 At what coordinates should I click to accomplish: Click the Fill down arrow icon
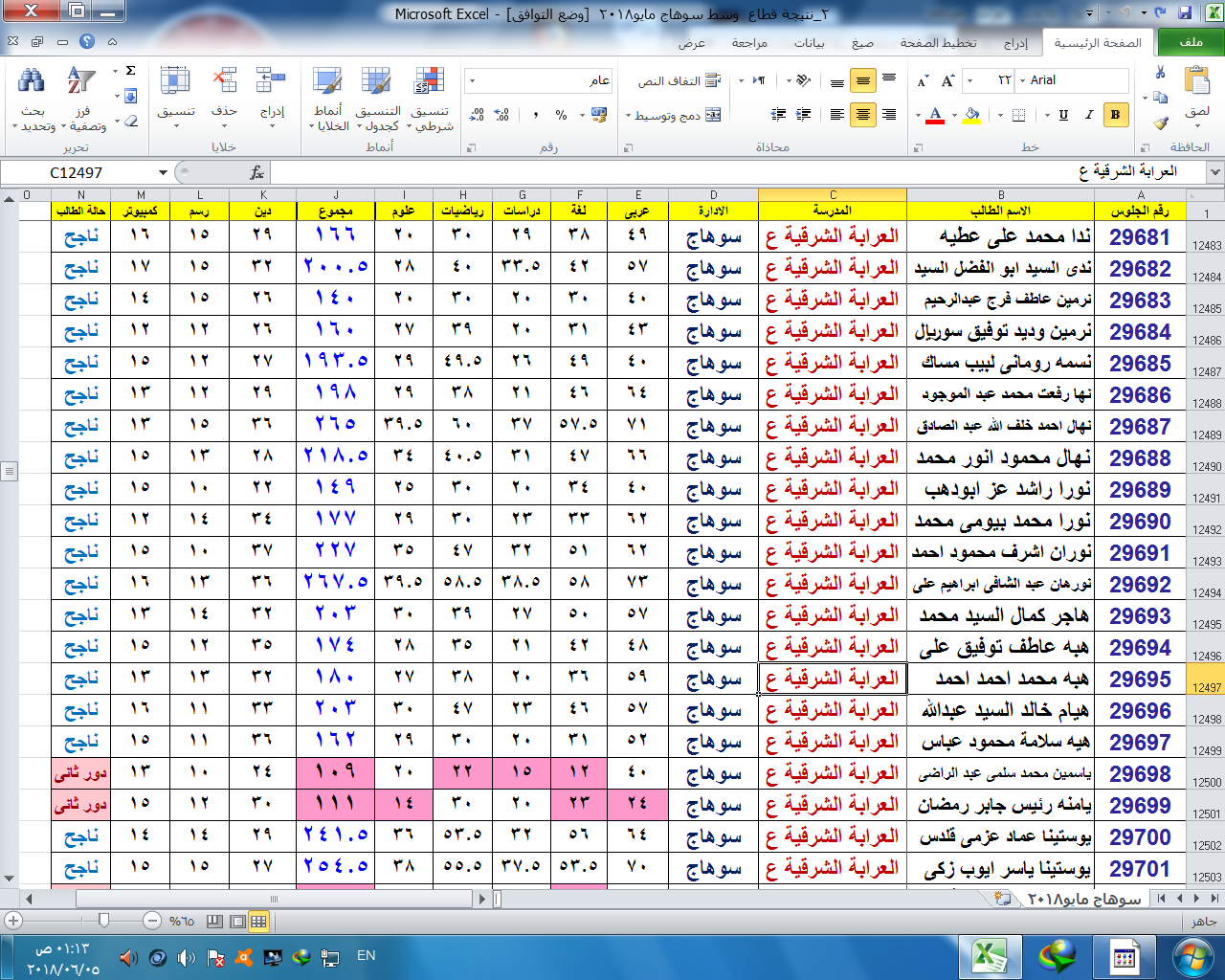coord(131,96)
